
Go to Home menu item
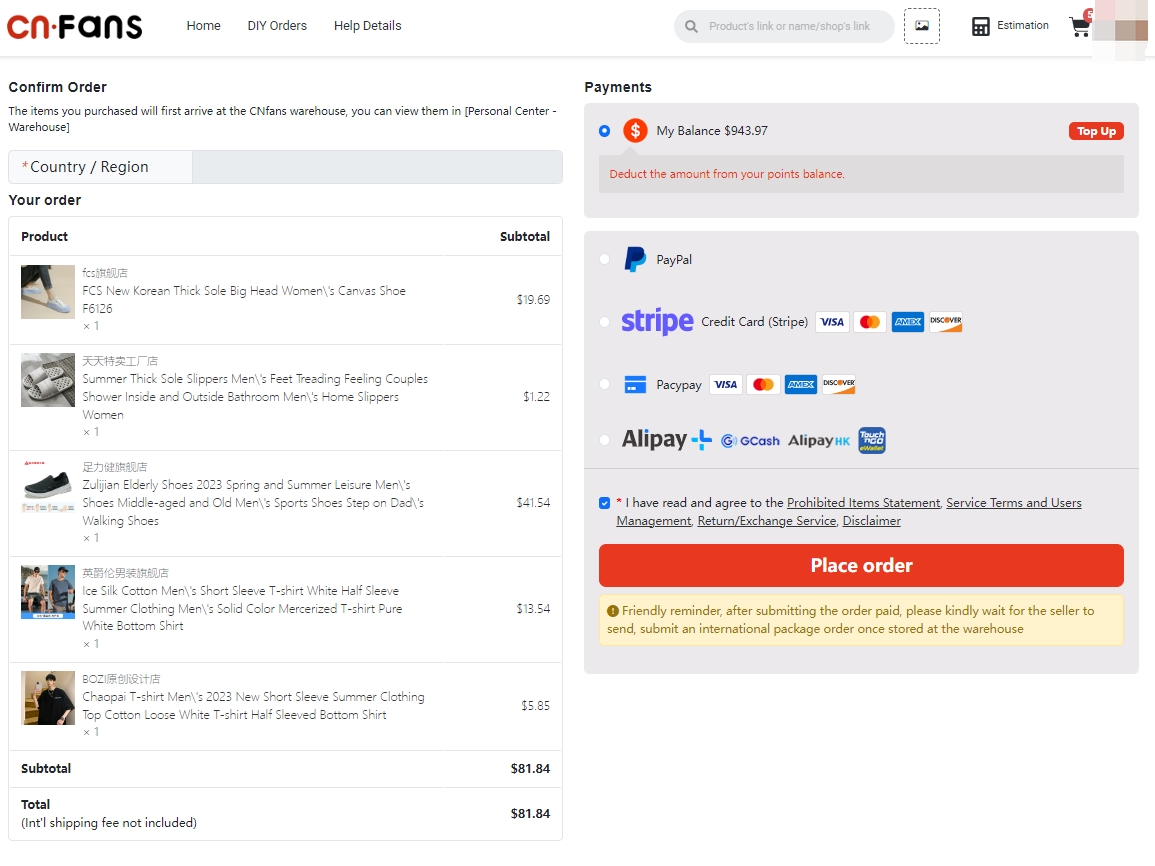coord(203,26)
